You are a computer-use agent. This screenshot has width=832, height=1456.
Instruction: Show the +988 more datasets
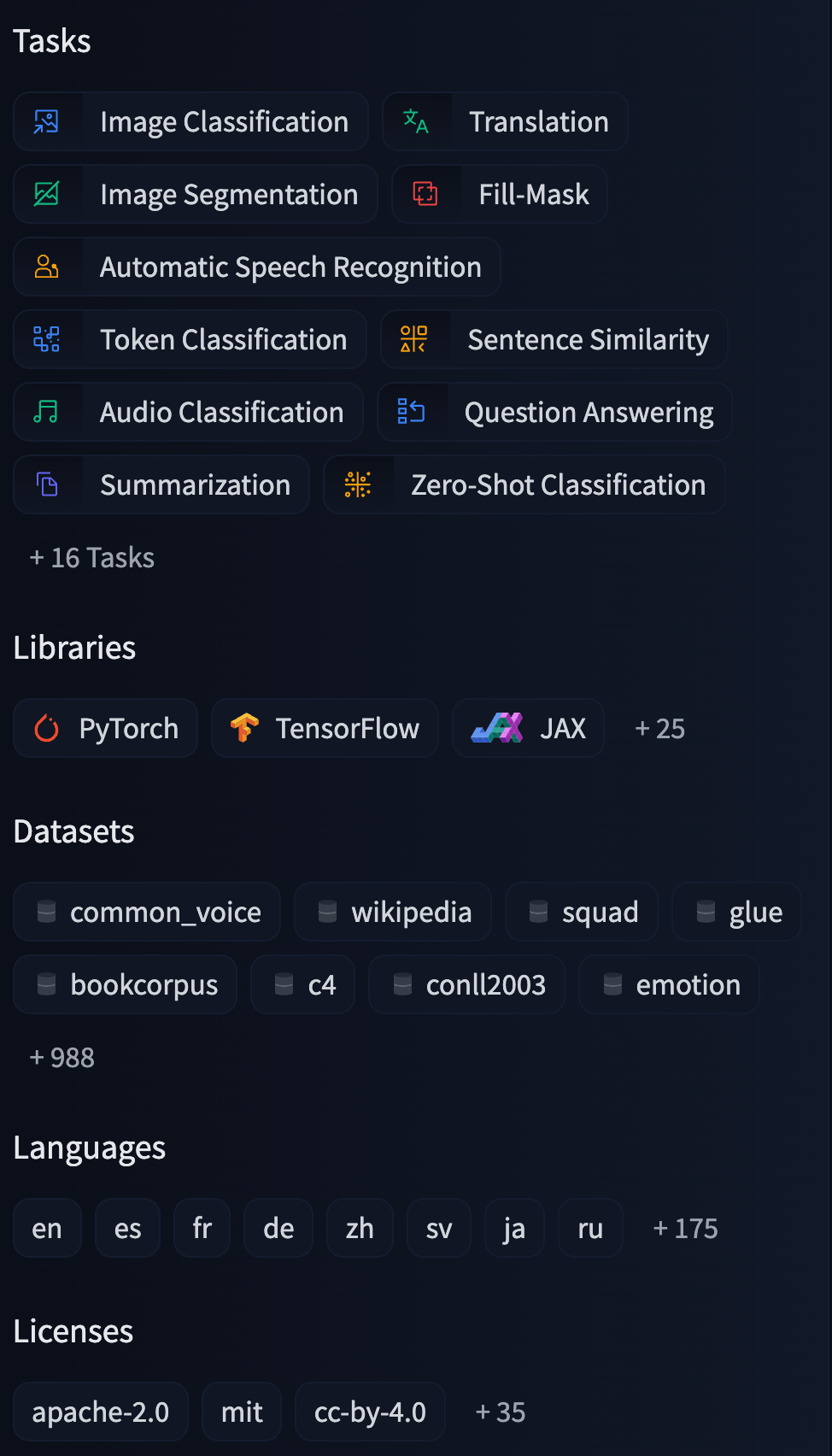click(62, 1058)
